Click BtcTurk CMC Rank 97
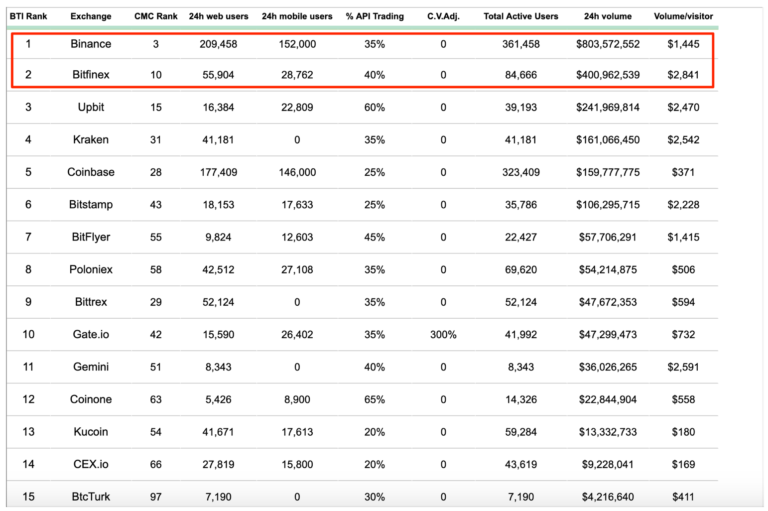Image resolution: width=768 pixels, height=511 pixels. (156, 497)
